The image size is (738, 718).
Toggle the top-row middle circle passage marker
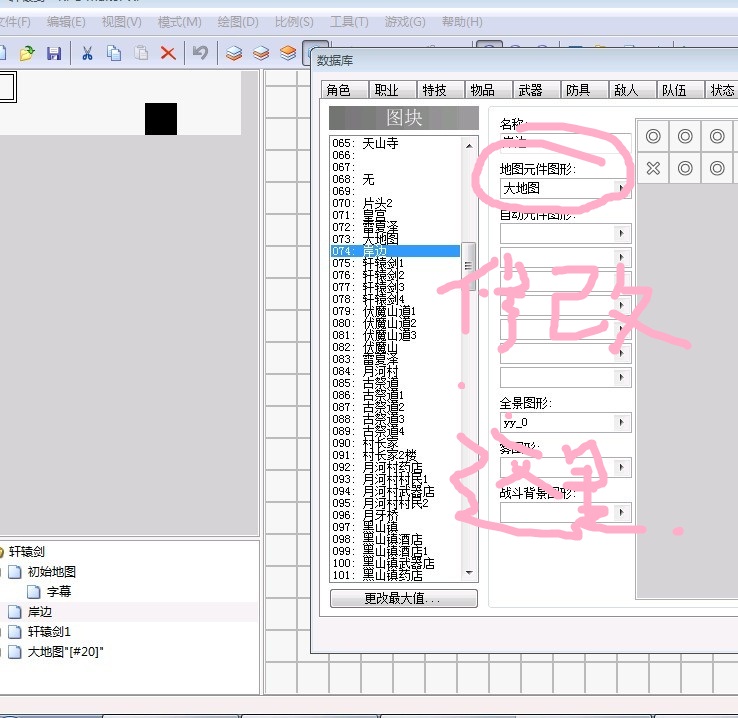pos(685,136)
